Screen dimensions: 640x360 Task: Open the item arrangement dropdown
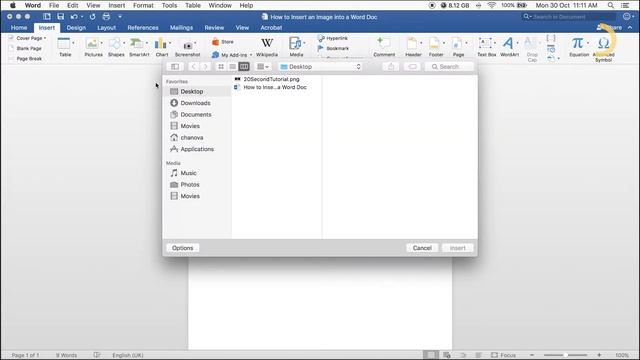(262, 67)
